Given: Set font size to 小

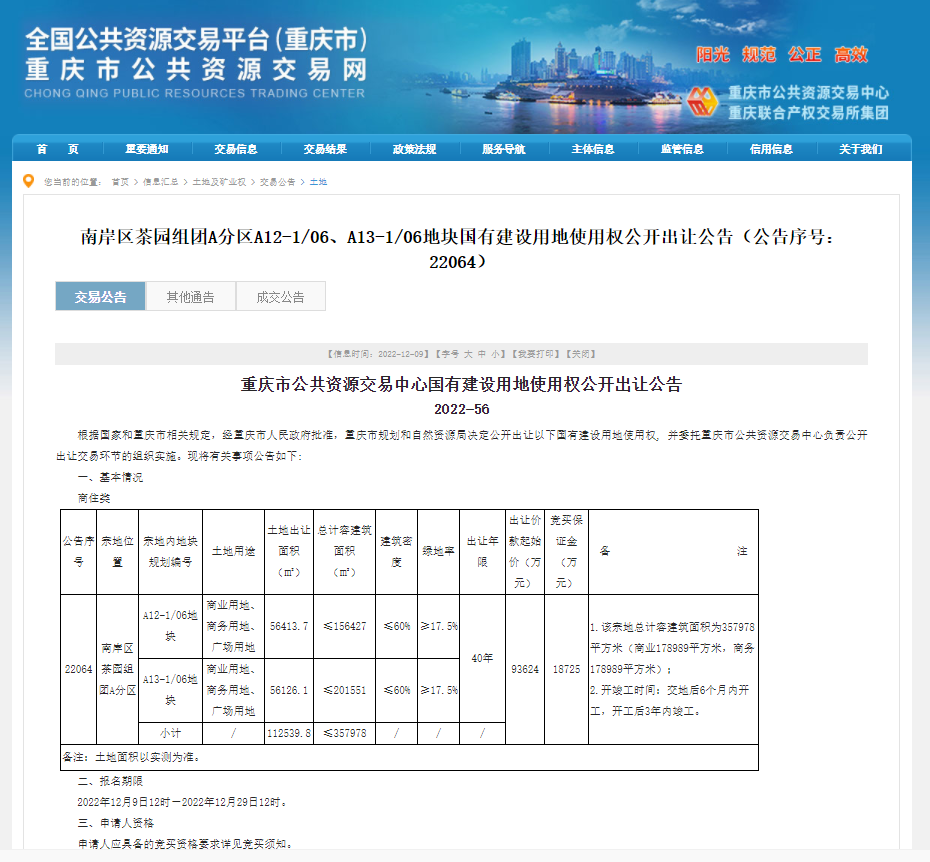Looking at the screenshot, I should [x=495, y=354].
